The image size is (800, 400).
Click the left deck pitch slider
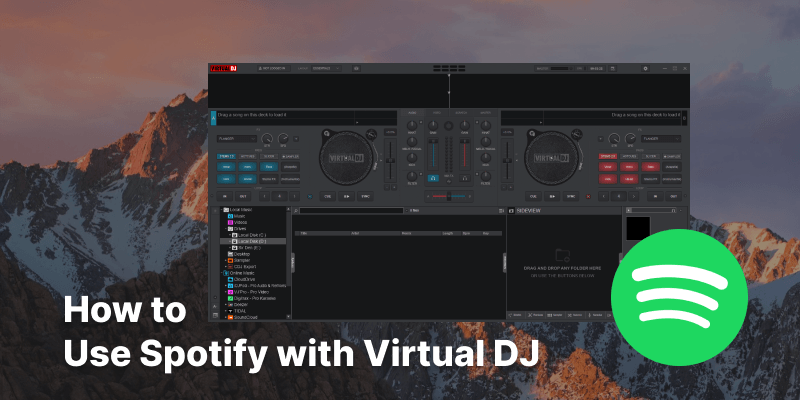click(390, 160)
